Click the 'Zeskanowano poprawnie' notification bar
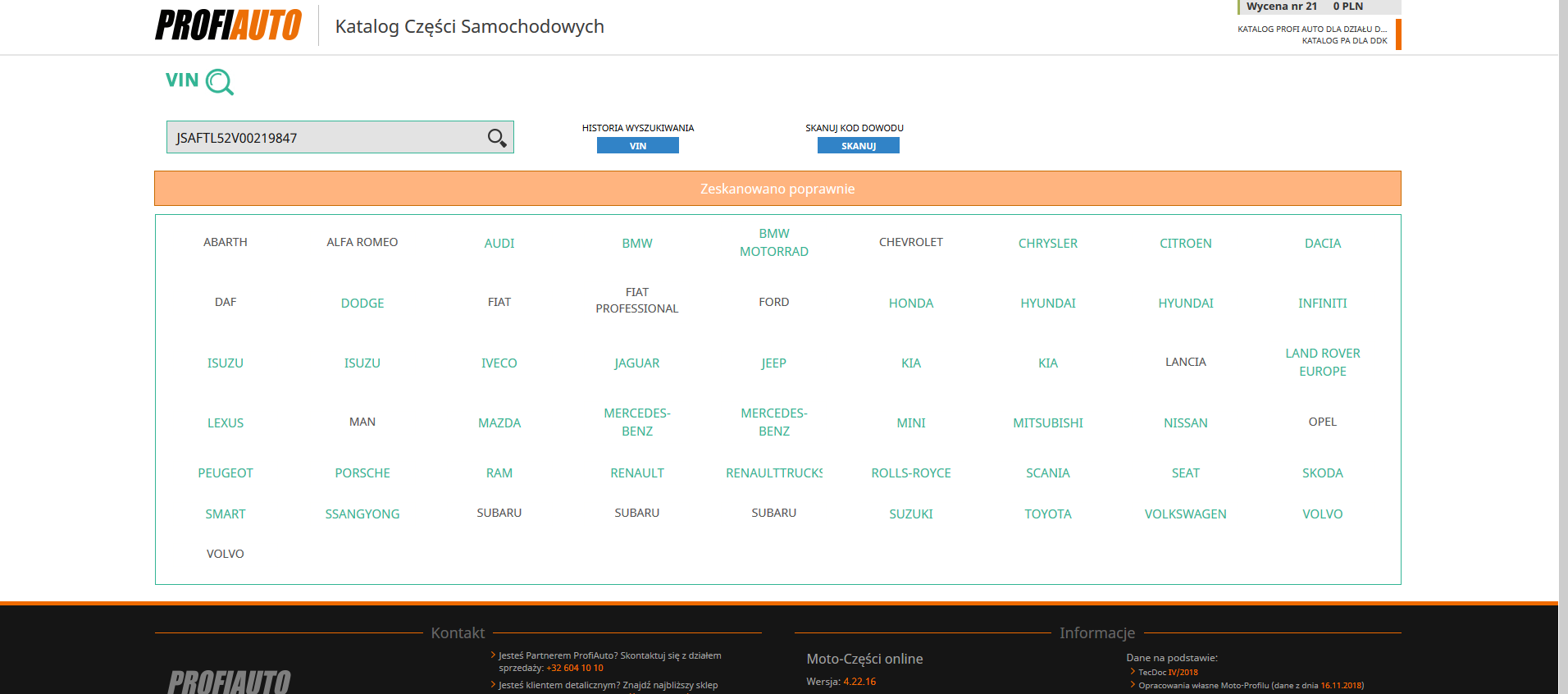The image size is (1568, 694). (x=777, y=189)
